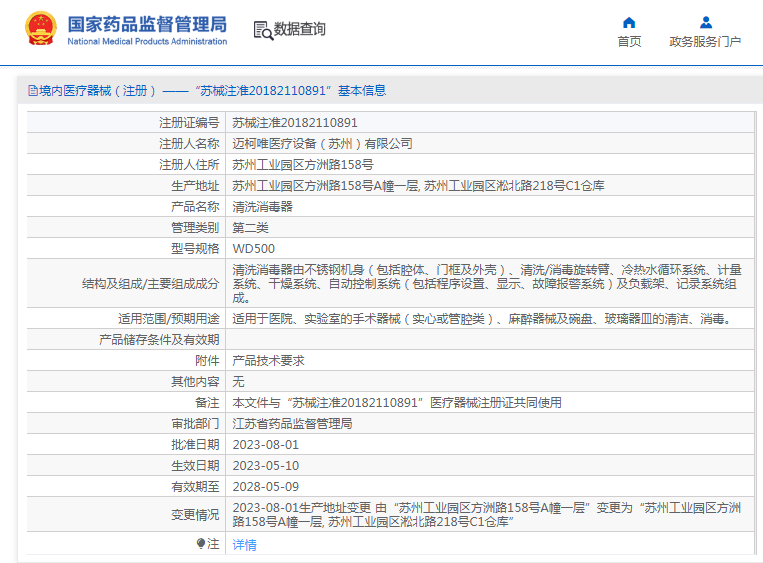
Task: Select registration number value 苏械注准20182110891
Action: (x=295, y=123)
